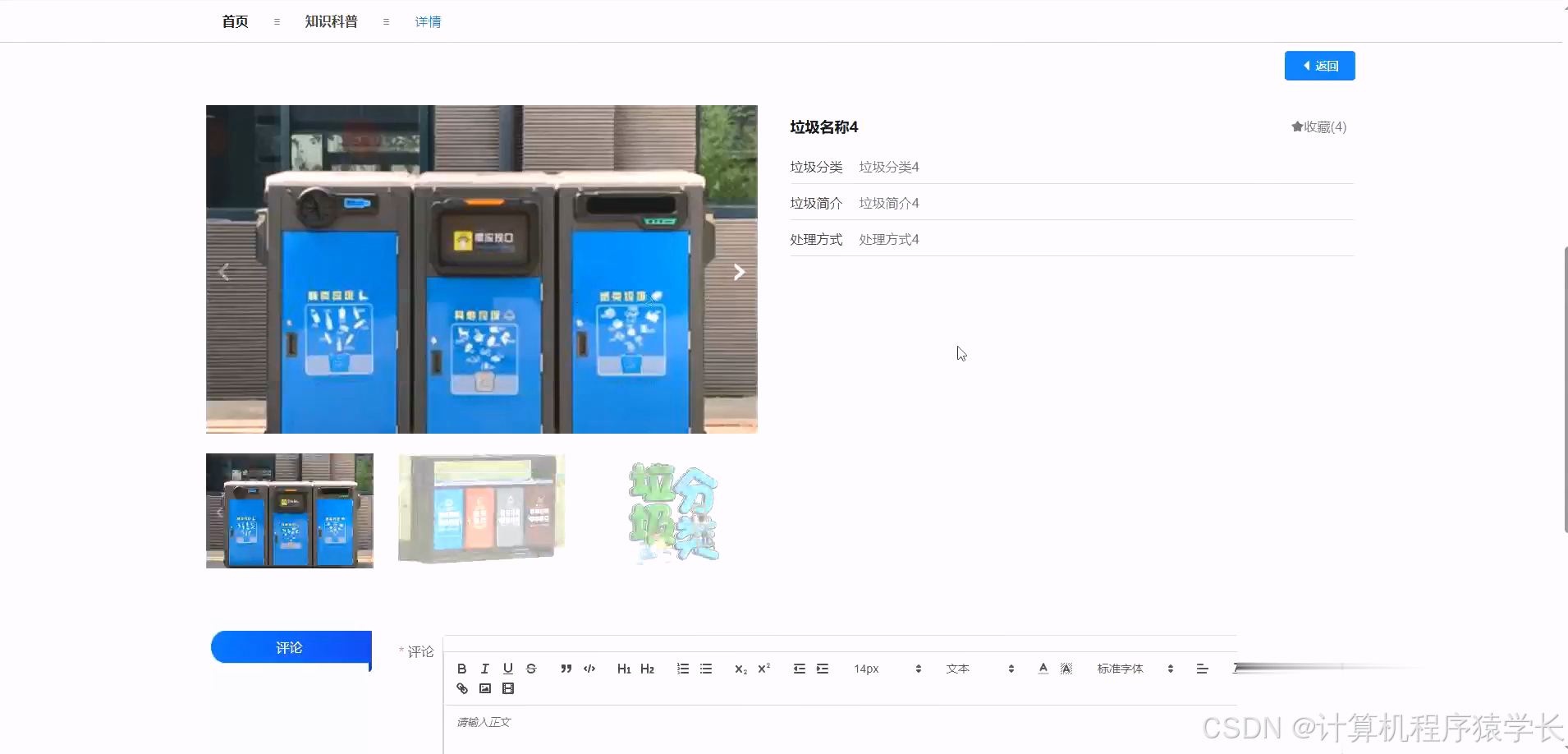This screenshot has width=1568, height=754.
Task: Select the second garbage bin thumbnail
Action: (481, 509)
